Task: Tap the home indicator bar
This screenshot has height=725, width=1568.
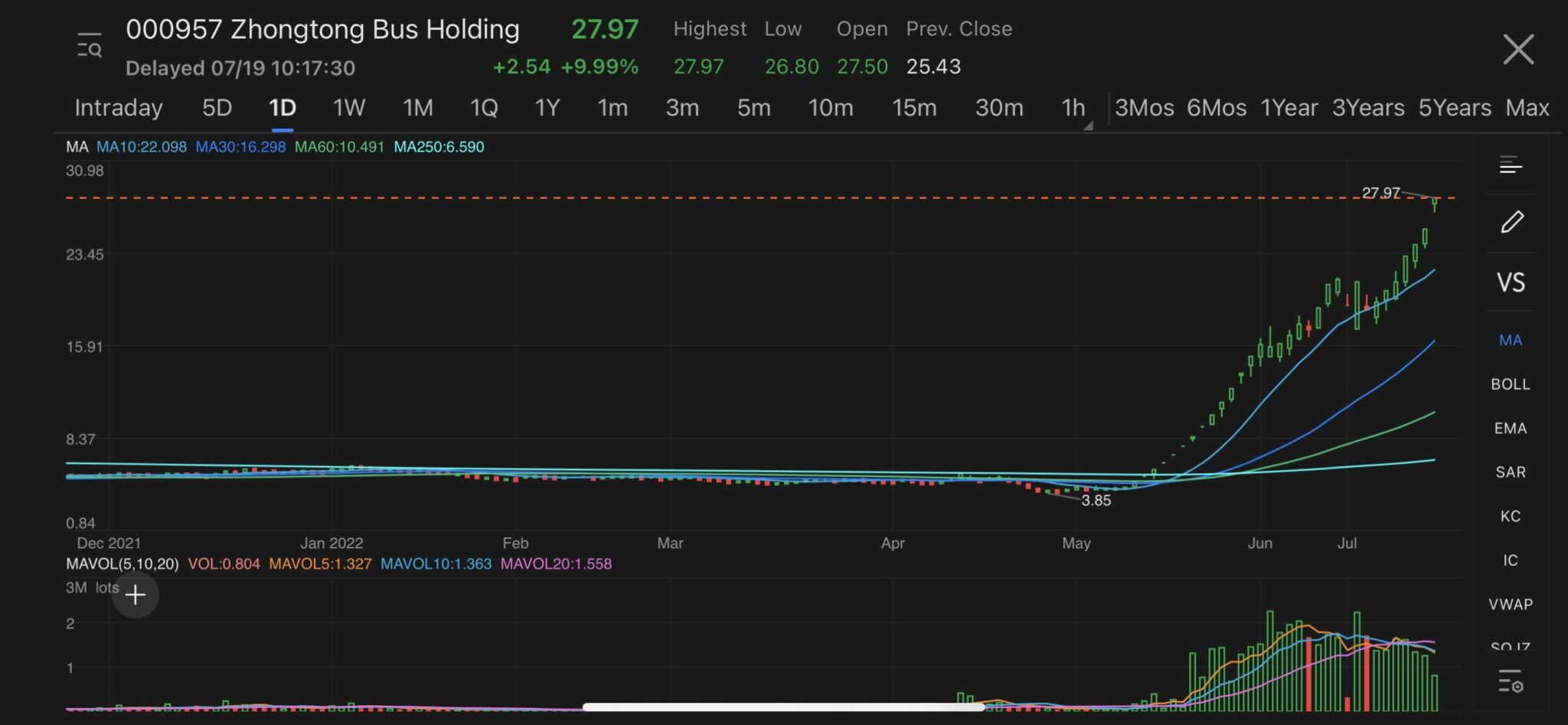Action: [783, 707]
